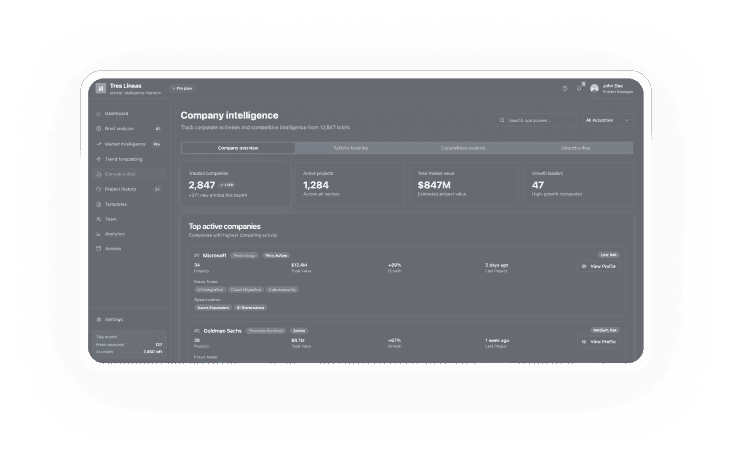Focus the Search companies field
The image size is (732, 462).
point(536,120)
